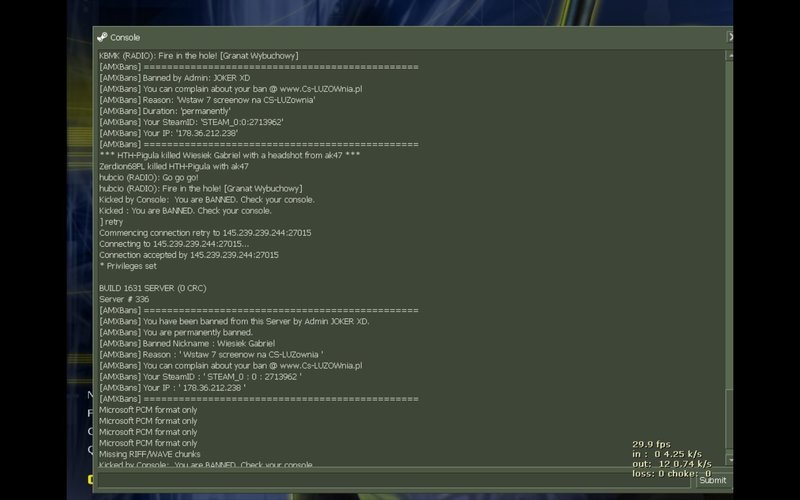The width and height of the screenshot is (800, 500).
Task: Click 'Connecting to 145.239.239.244:27015...' line
Action: point(174,244)
